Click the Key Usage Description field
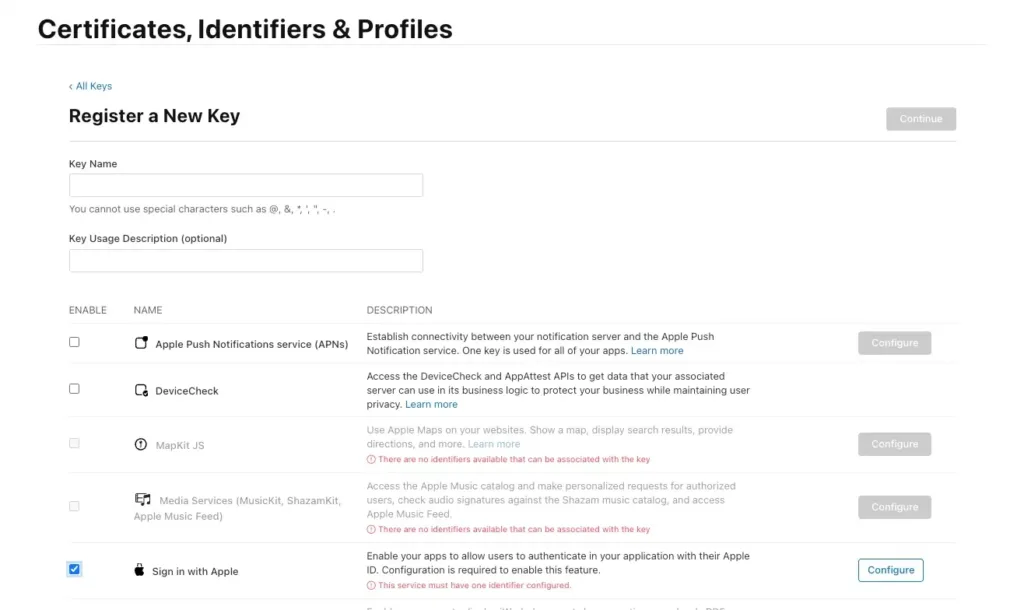 pos(246,261)
